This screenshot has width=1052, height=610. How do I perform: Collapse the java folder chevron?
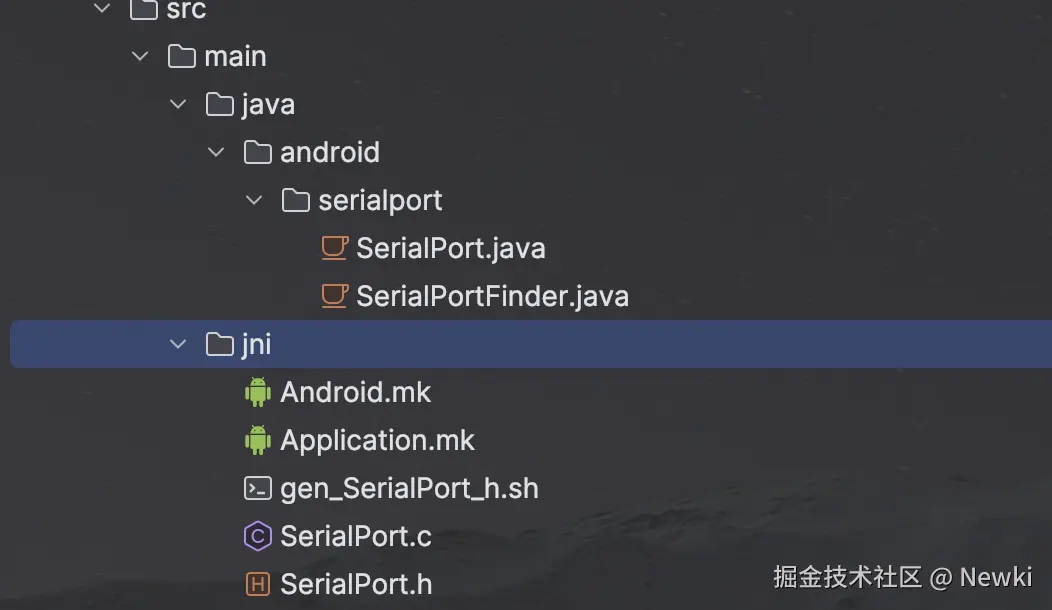(178, 104)
